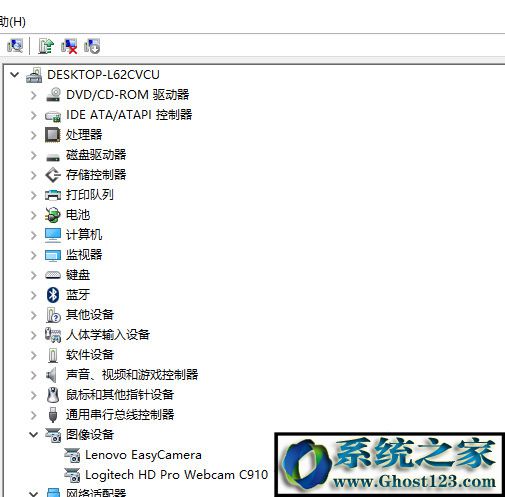Click the Lenovo EasyCamera device icon

(x=72, y=455)
